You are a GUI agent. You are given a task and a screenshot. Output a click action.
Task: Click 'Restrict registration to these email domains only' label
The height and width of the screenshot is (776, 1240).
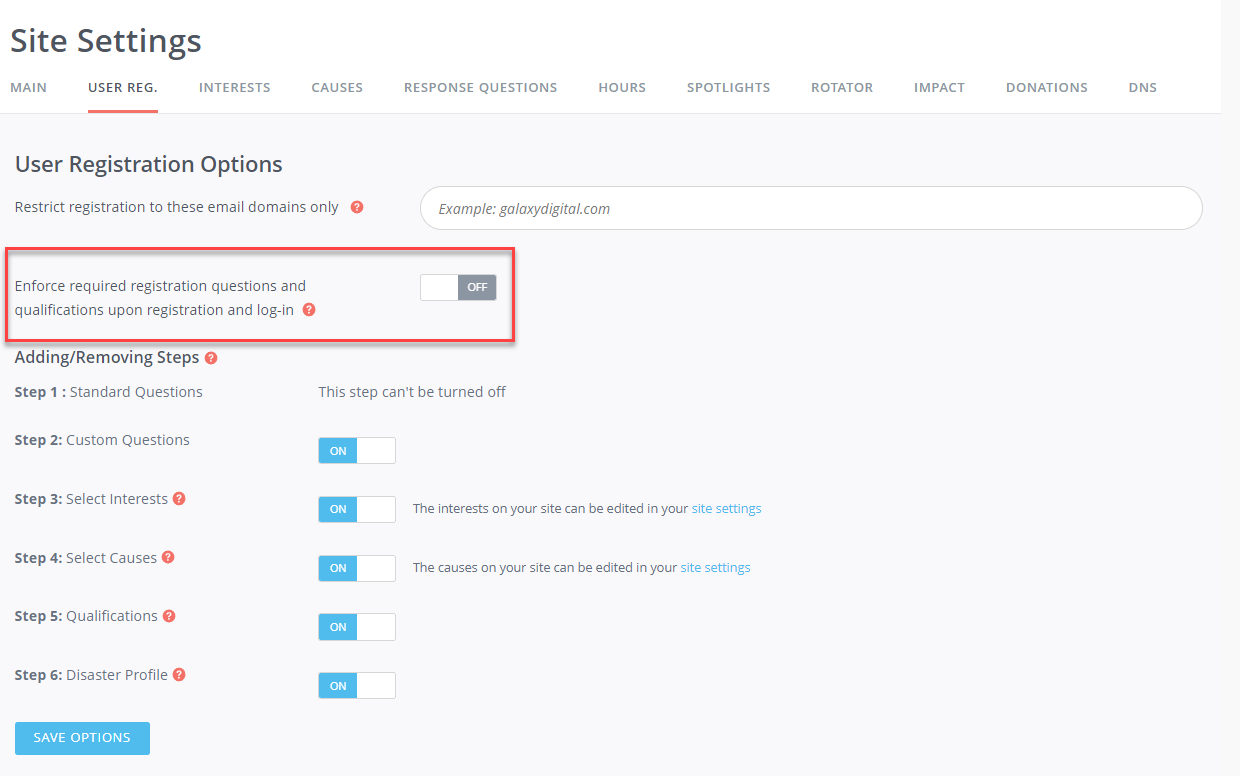(x=177, y=207)
